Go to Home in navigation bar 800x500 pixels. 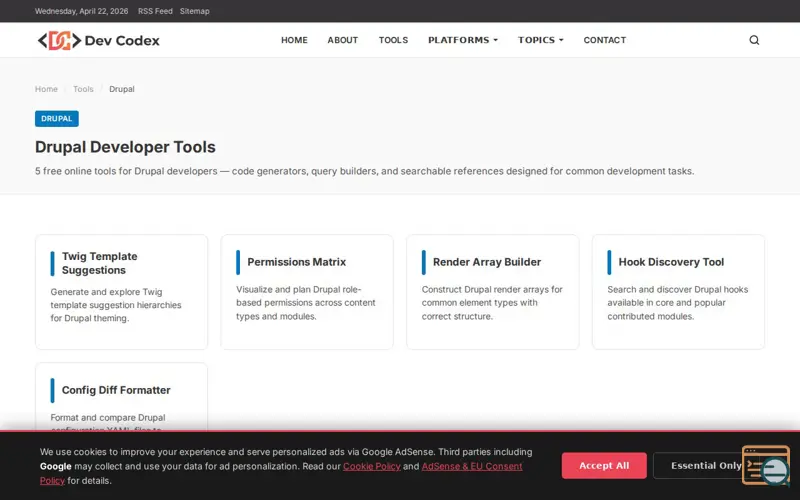[294, 40]
